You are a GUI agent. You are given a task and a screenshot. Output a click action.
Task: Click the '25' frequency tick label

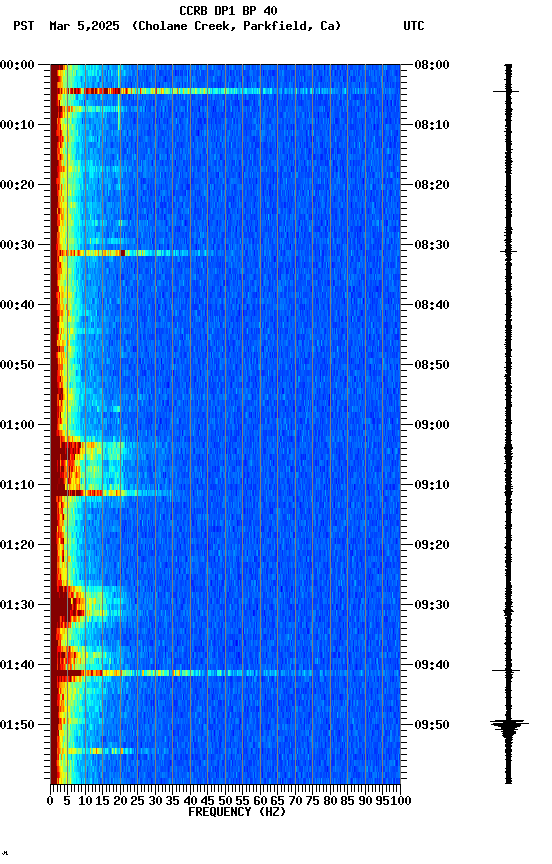(138, 802)
